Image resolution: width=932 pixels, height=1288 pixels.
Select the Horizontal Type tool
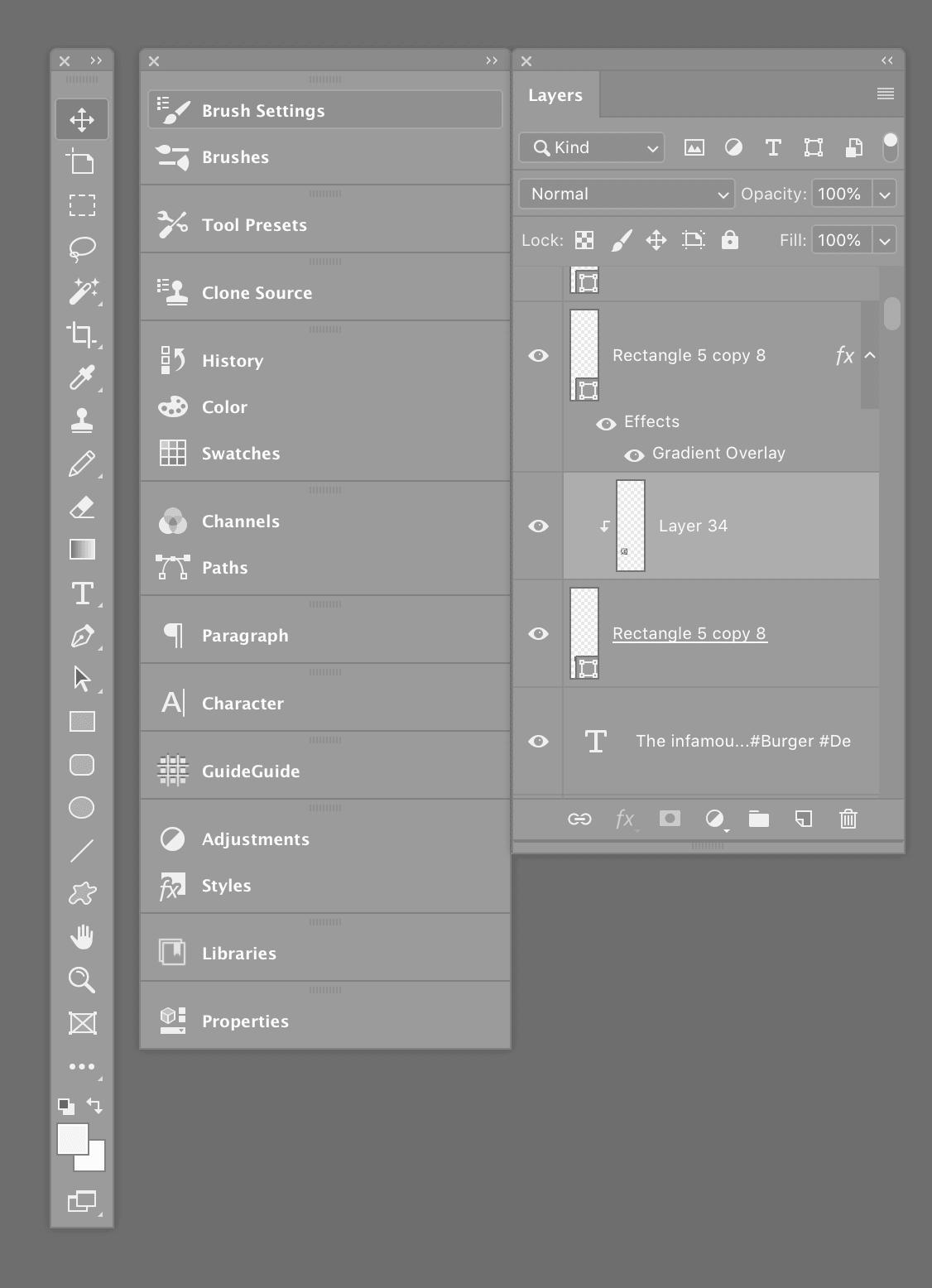pos(82,593)
